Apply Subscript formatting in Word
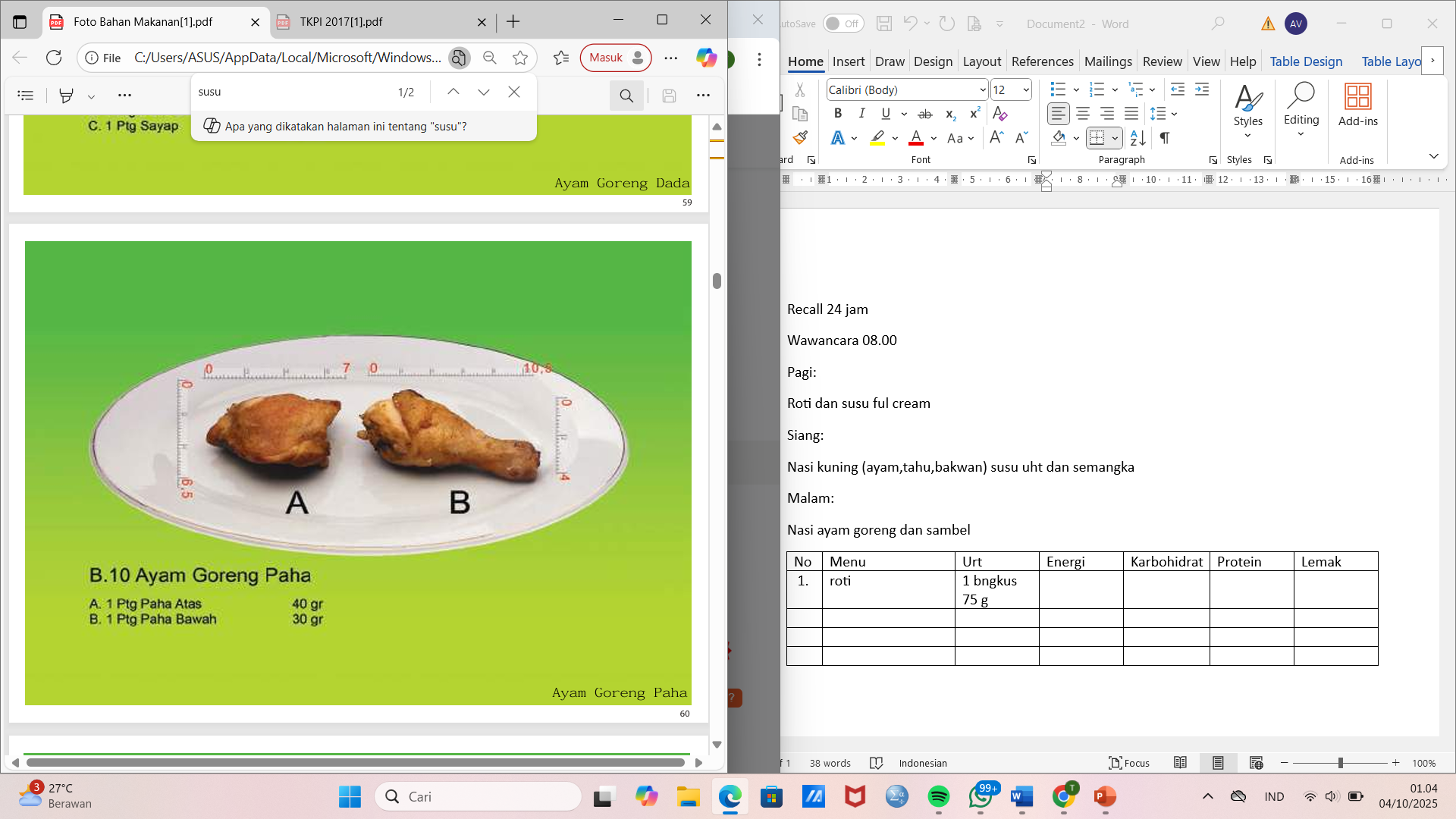 [950, 115]
